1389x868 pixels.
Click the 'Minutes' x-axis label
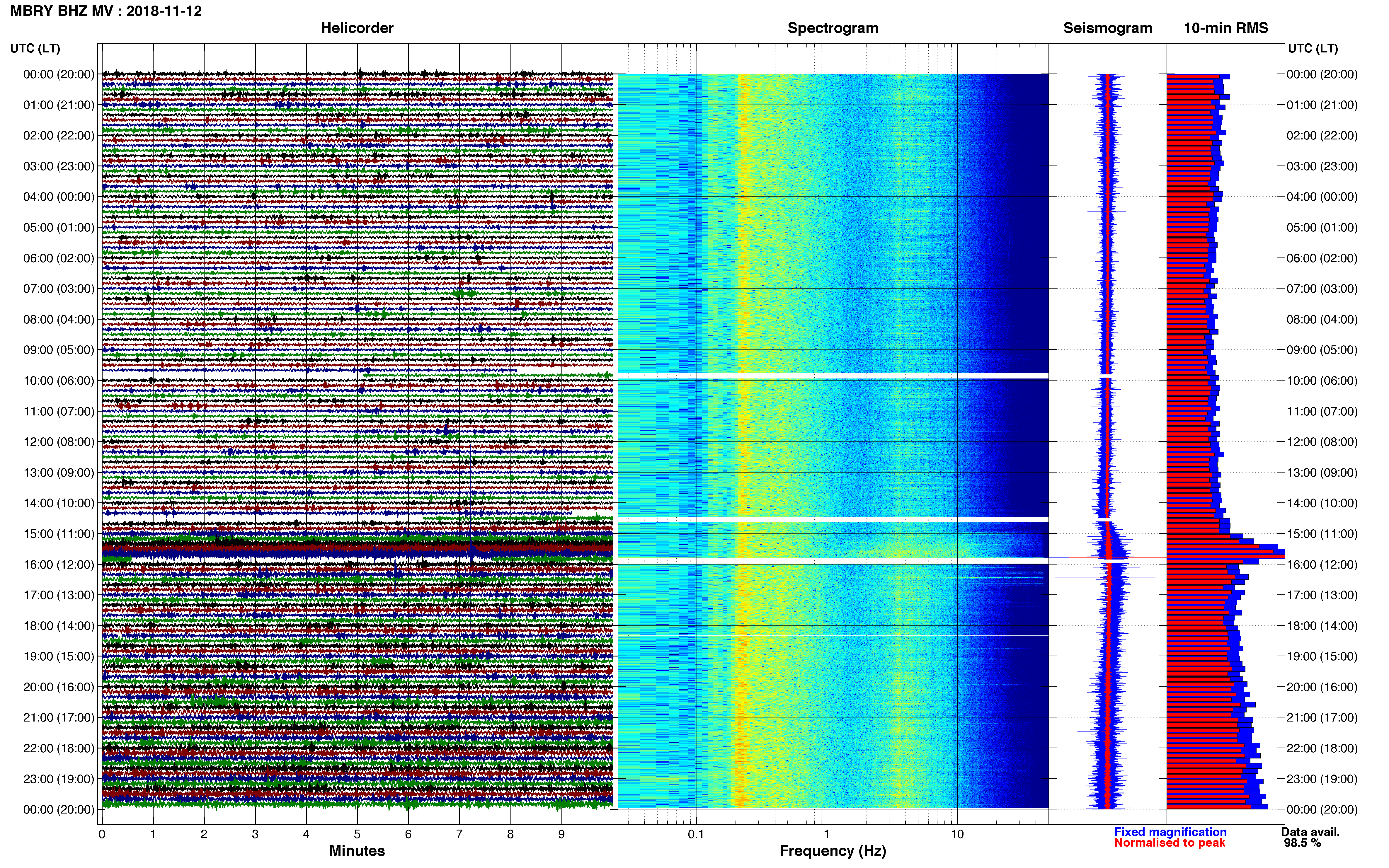point(357,851)
